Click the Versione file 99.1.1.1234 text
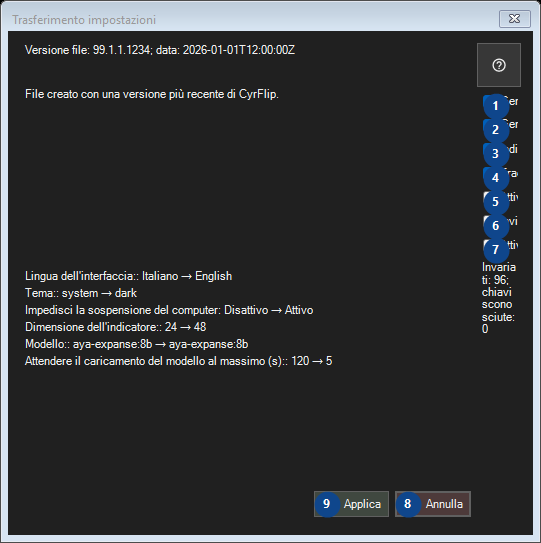The height and width of the screenshot is (543, 541). coord(160,50)
